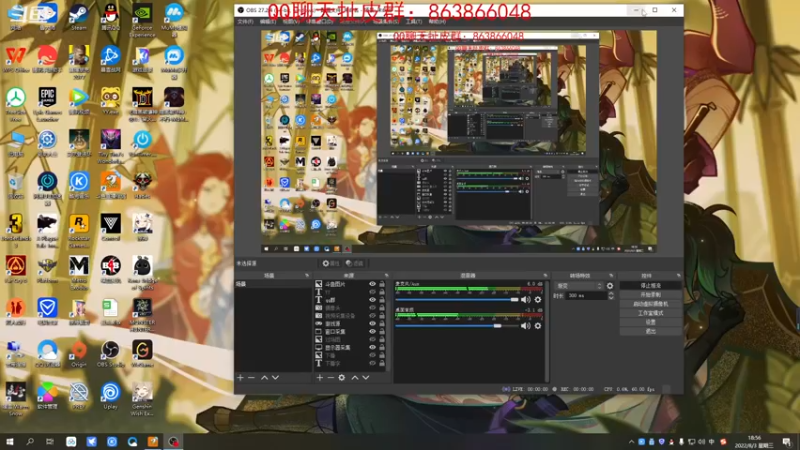Viewport: 800px width, 450px height.
Task: Remove the selected scene with the minus icon
Action: point(251,378)
